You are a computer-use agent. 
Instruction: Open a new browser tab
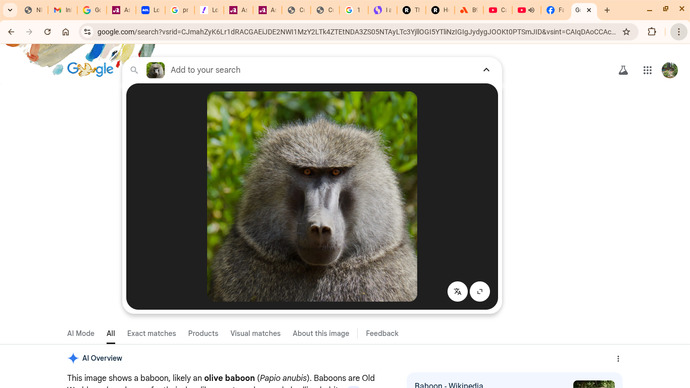pos(607,10)
